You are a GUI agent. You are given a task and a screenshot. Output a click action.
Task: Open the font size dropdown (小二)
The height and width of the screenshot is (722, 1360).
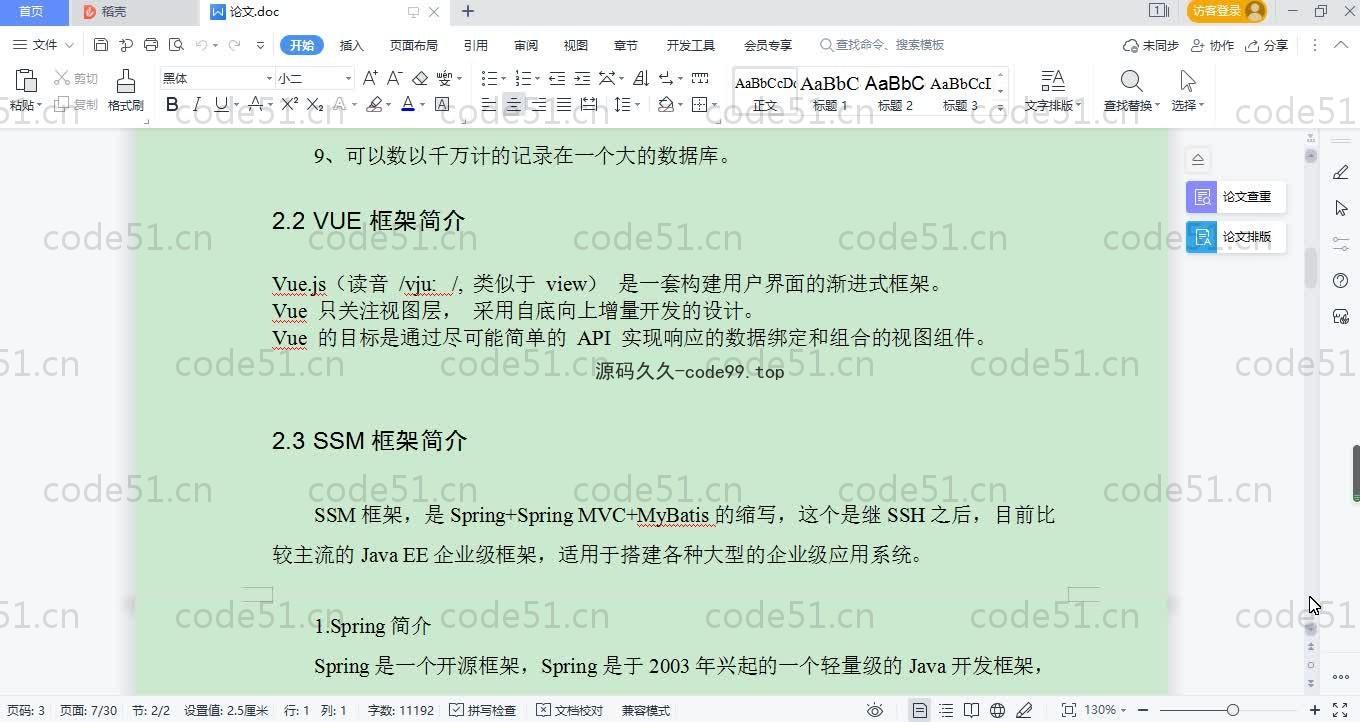(x=348, y=78)
